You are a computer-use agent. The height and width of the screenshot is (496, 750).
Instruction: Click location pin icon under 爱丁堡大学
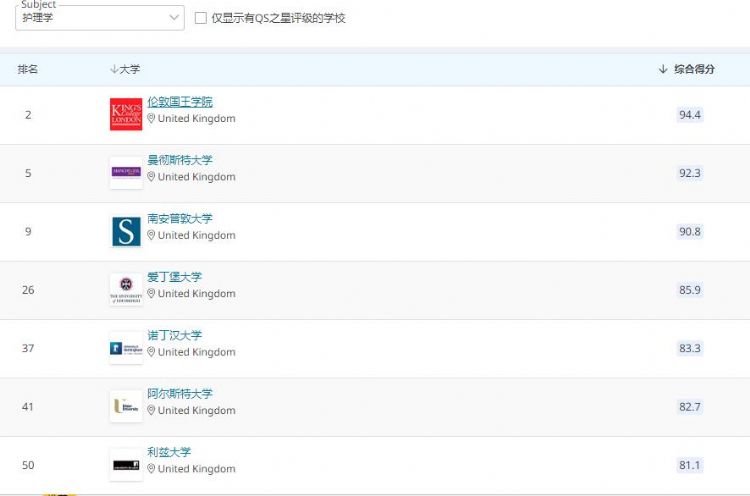(x=151, y=293)
